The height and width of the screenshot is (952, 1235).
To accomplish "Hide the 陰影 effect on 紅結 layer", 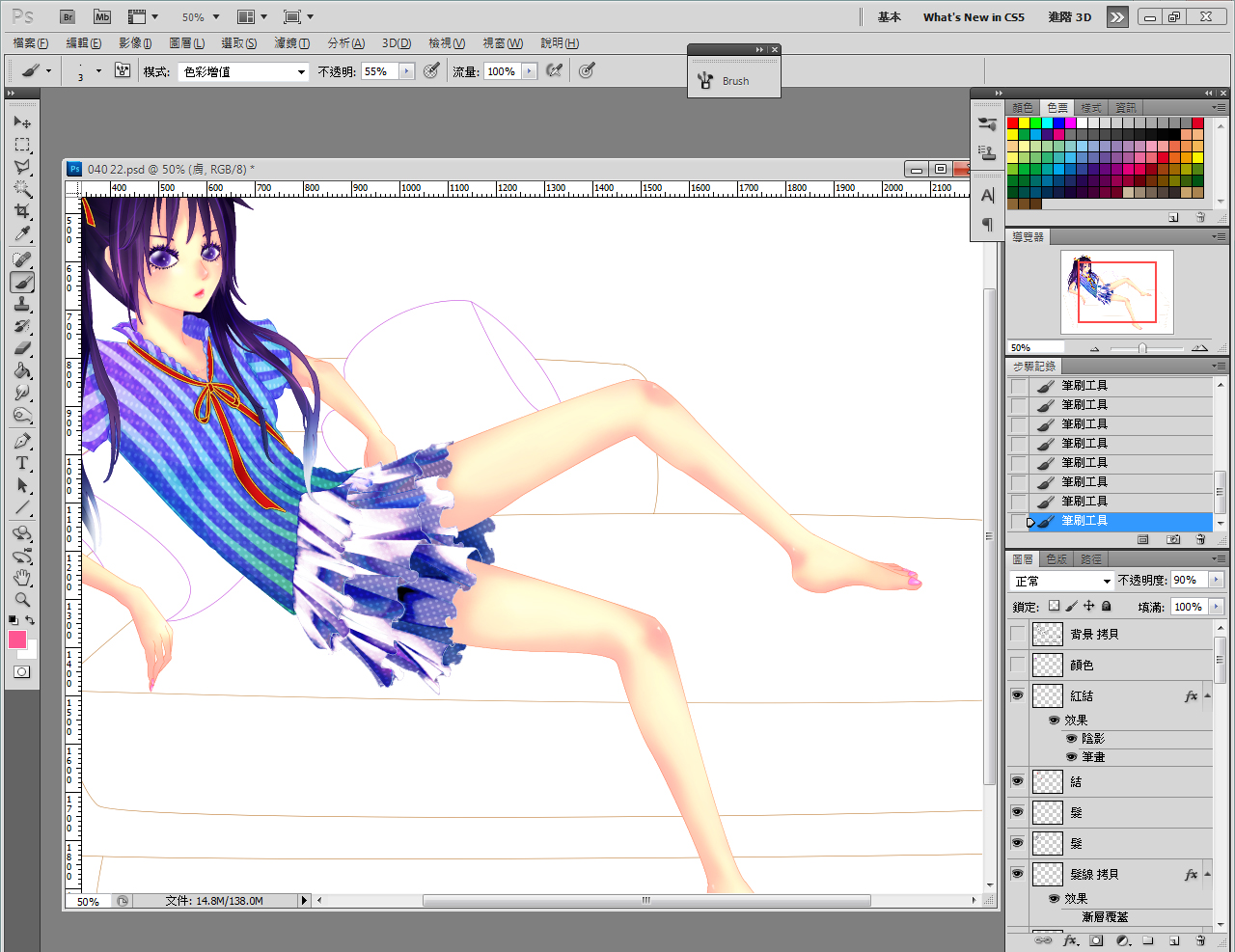I will (1071, 738).
